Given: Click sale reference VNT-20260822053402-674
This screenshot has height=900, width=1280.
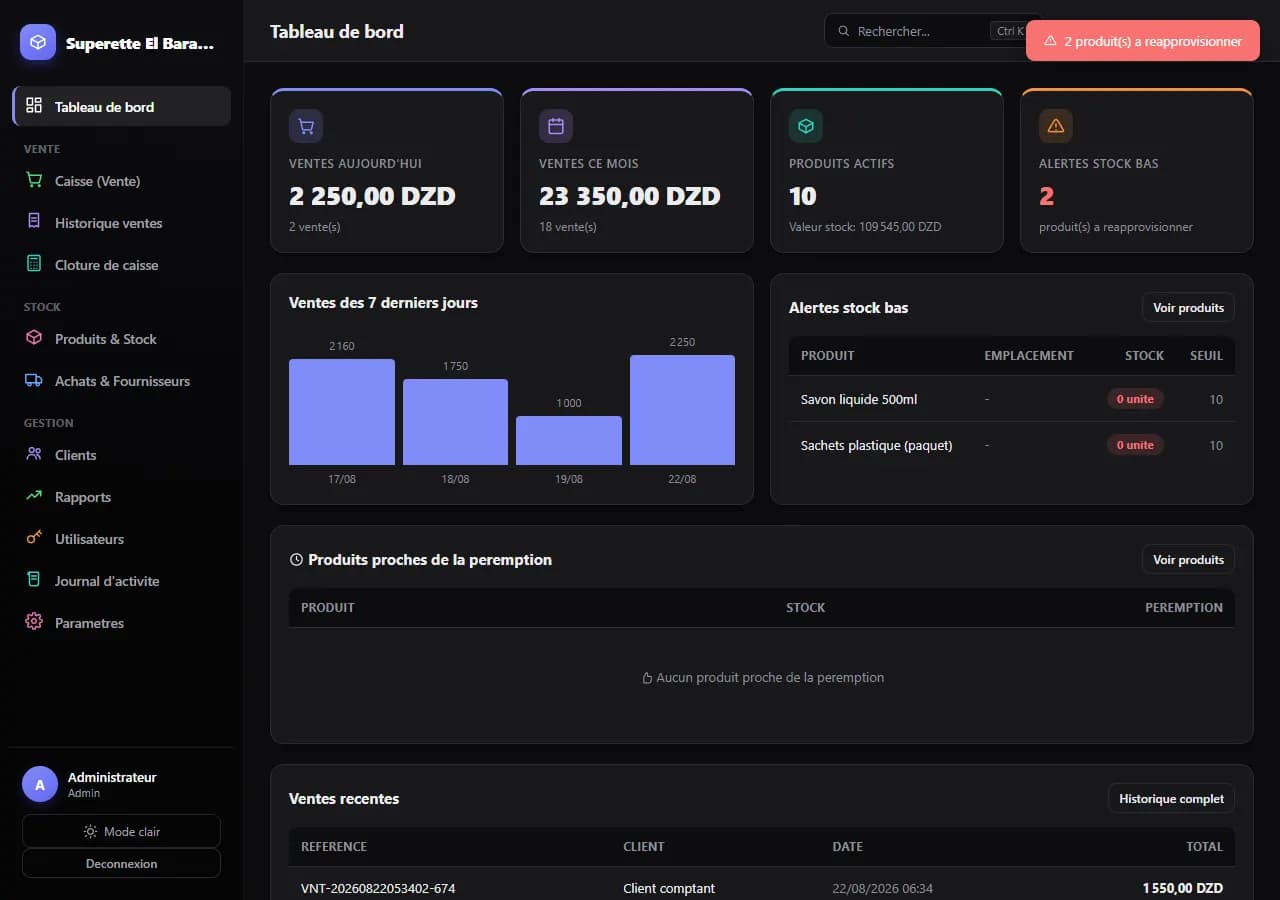Looking at the screenshot, I should [378, 888].
